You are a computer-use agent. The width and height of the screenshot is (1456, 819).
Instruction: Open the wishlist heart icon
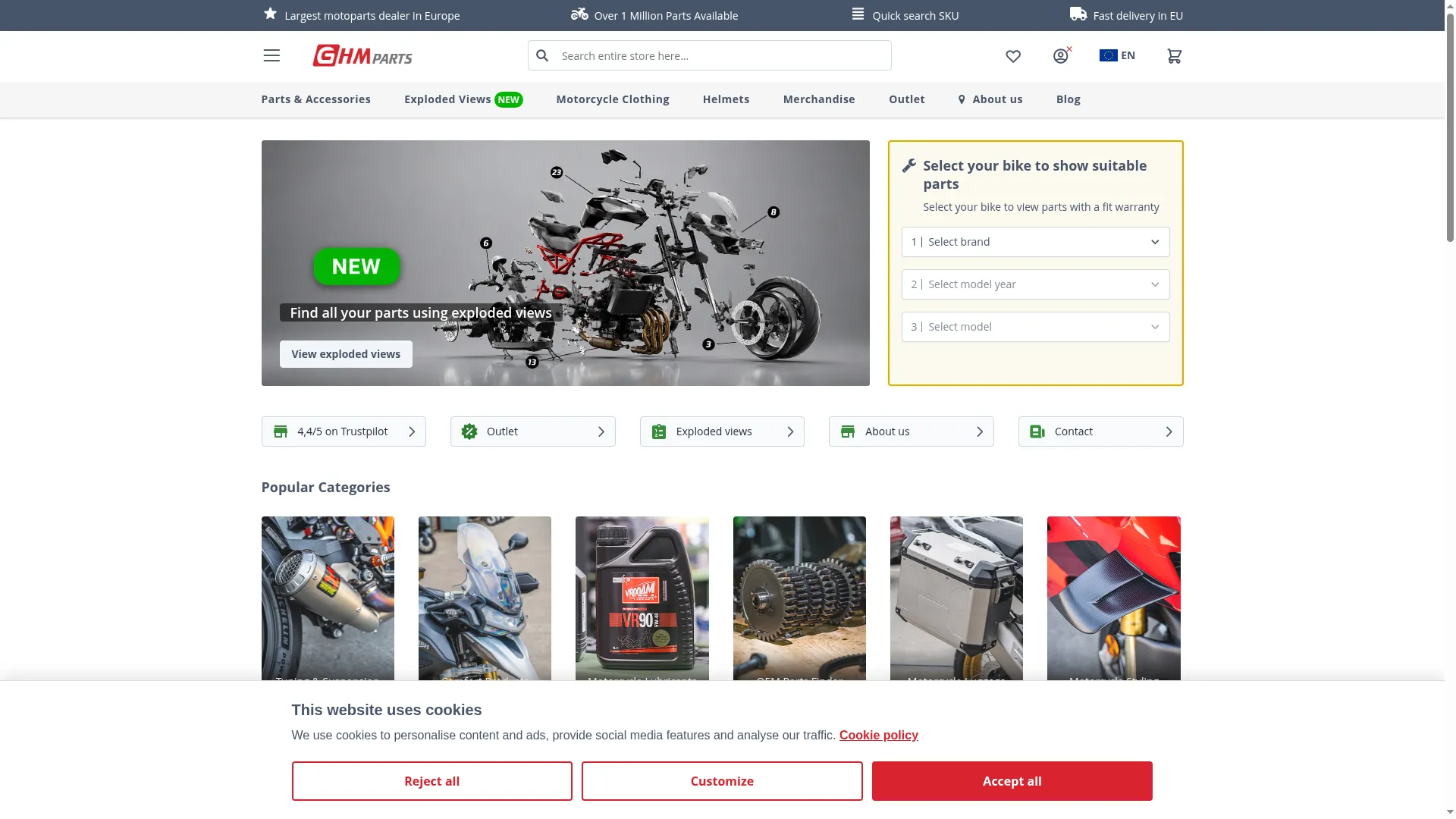1013,56
